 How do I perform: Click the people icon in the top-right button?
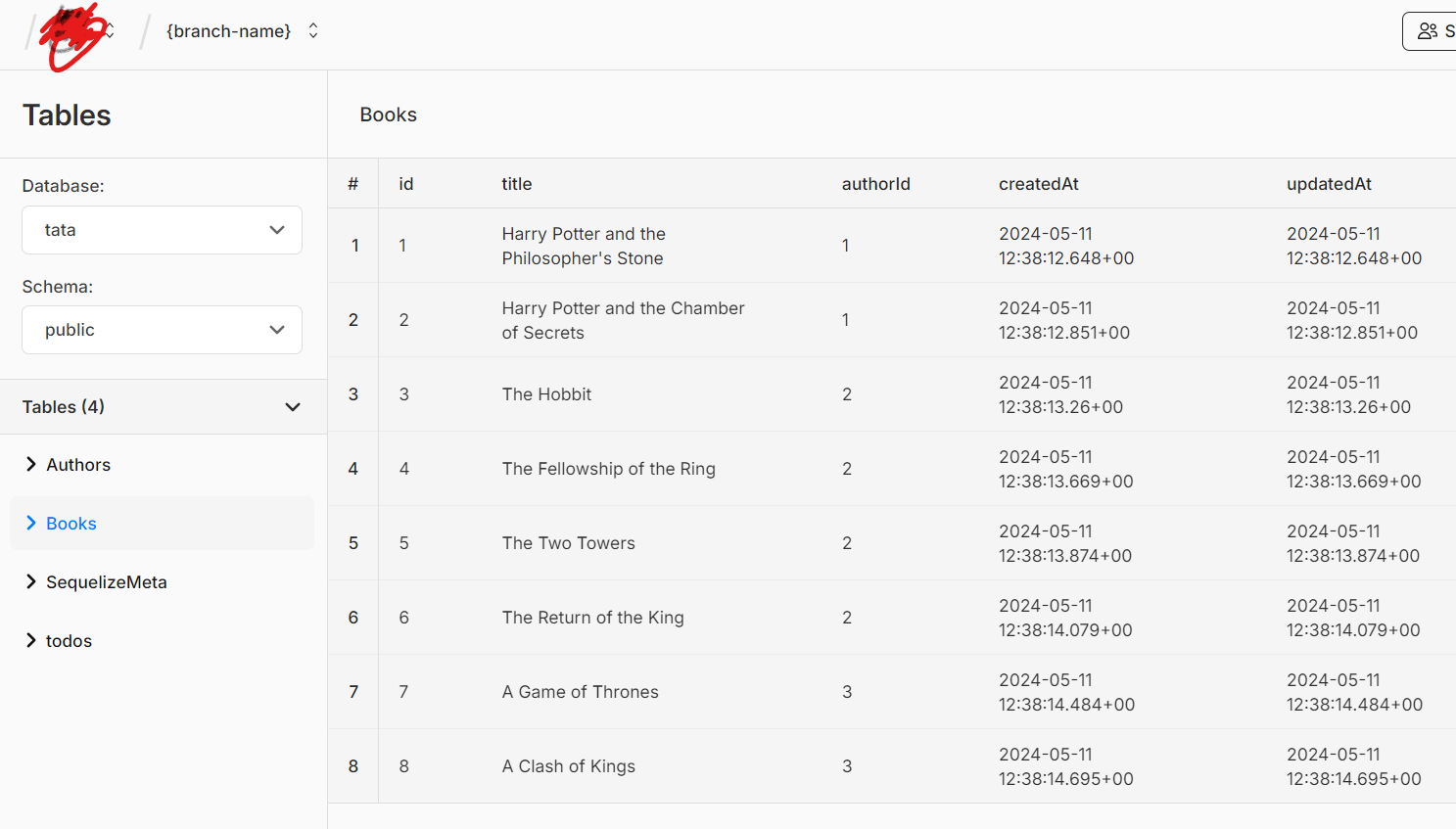click(x=1428, y=31)
